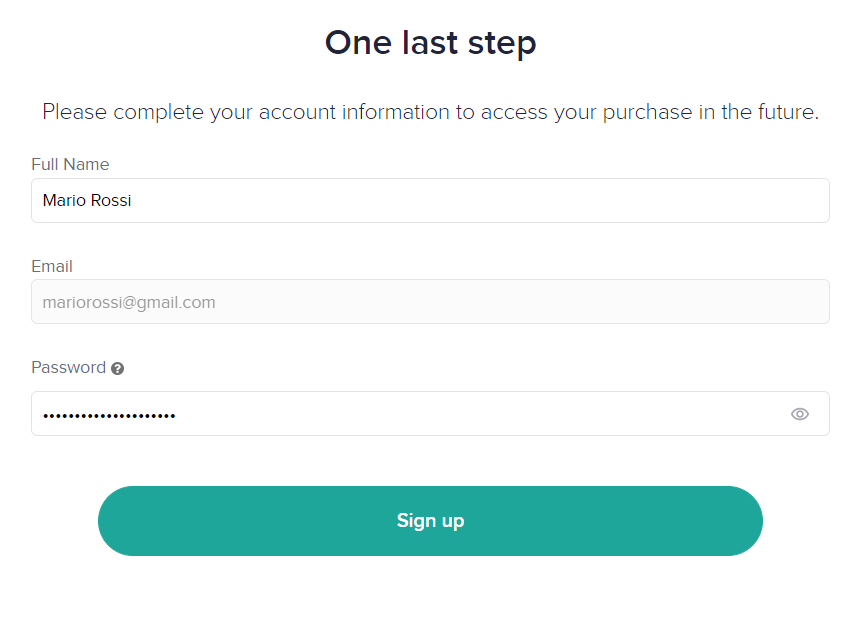Select the disabled Email input field
Screen dimensions: 864x621
point(430,301)
